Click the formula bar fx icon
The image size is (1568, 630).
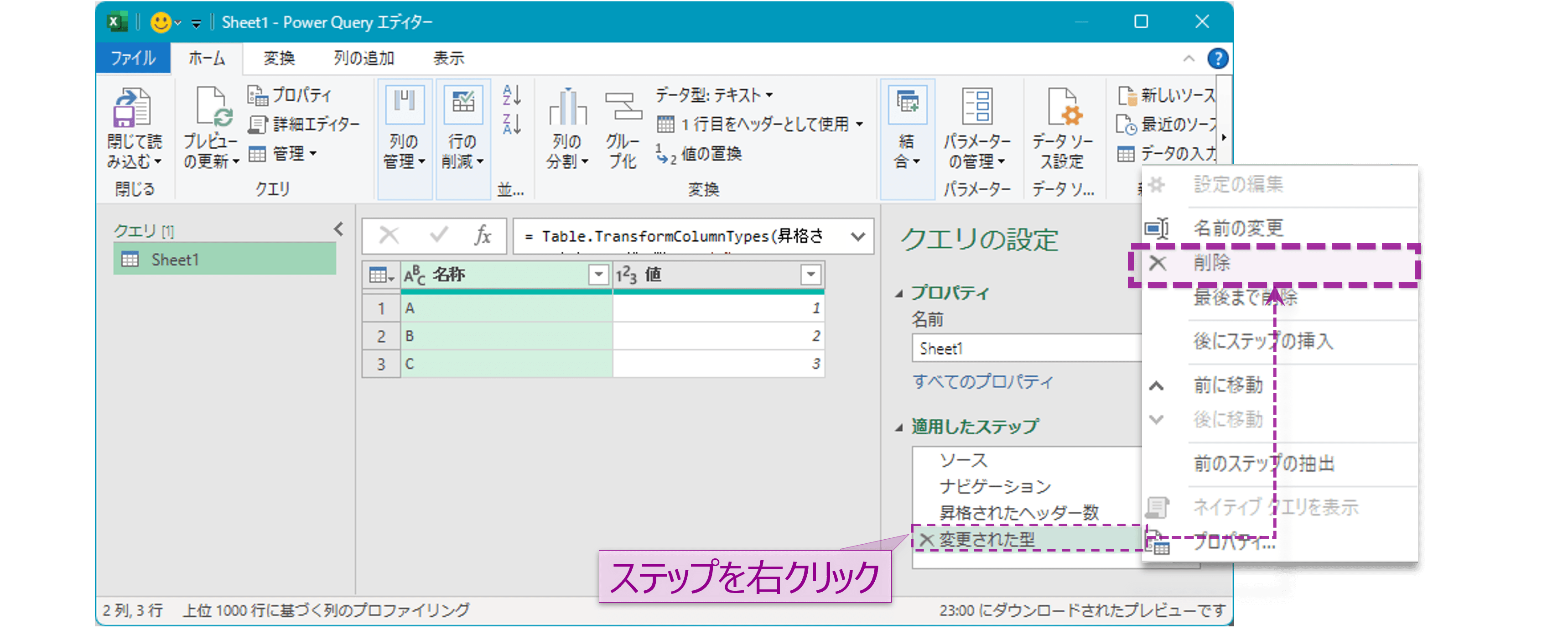(482, 235)
